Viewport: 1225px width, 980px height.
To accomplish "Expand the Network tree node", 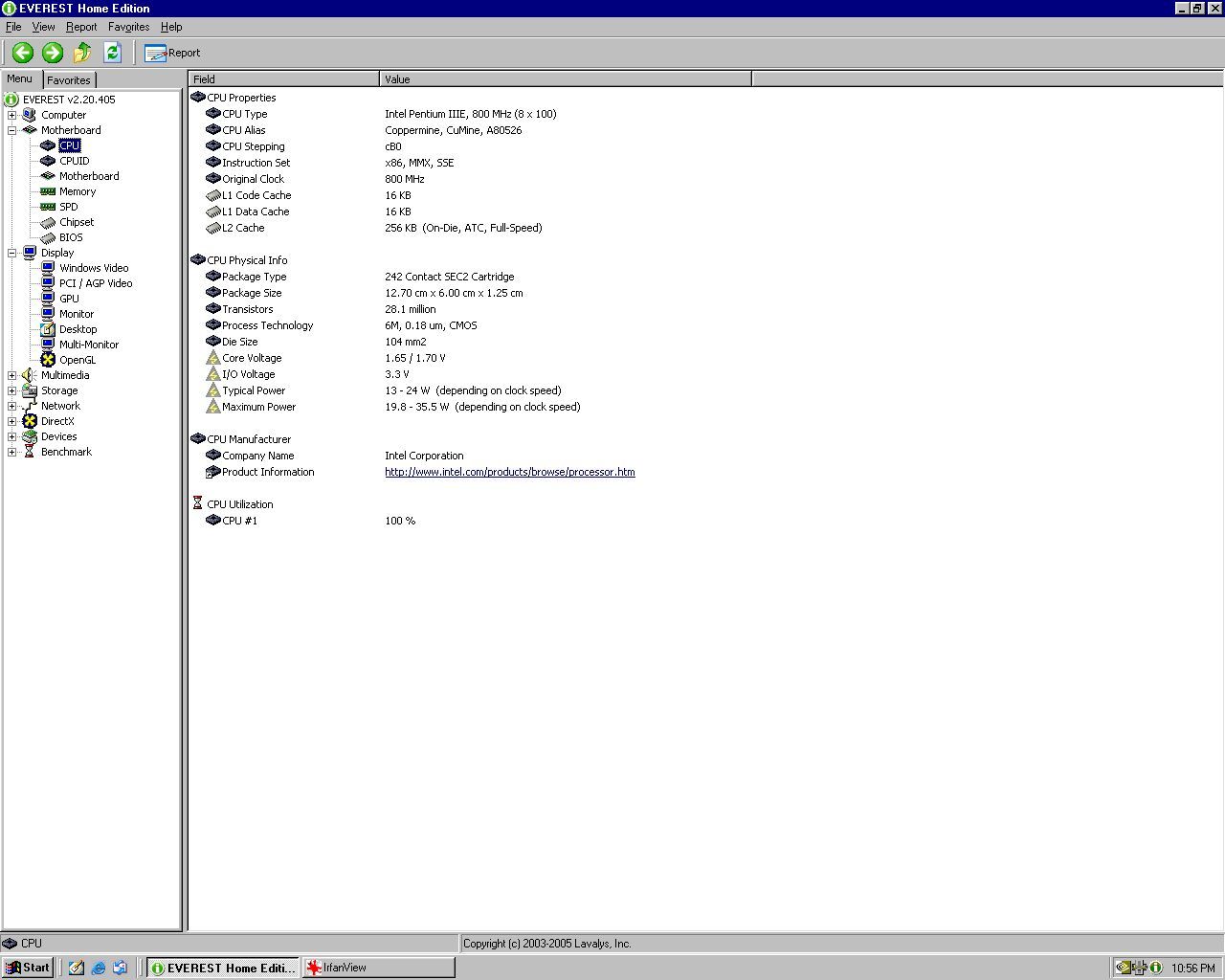I will [12, 406].
